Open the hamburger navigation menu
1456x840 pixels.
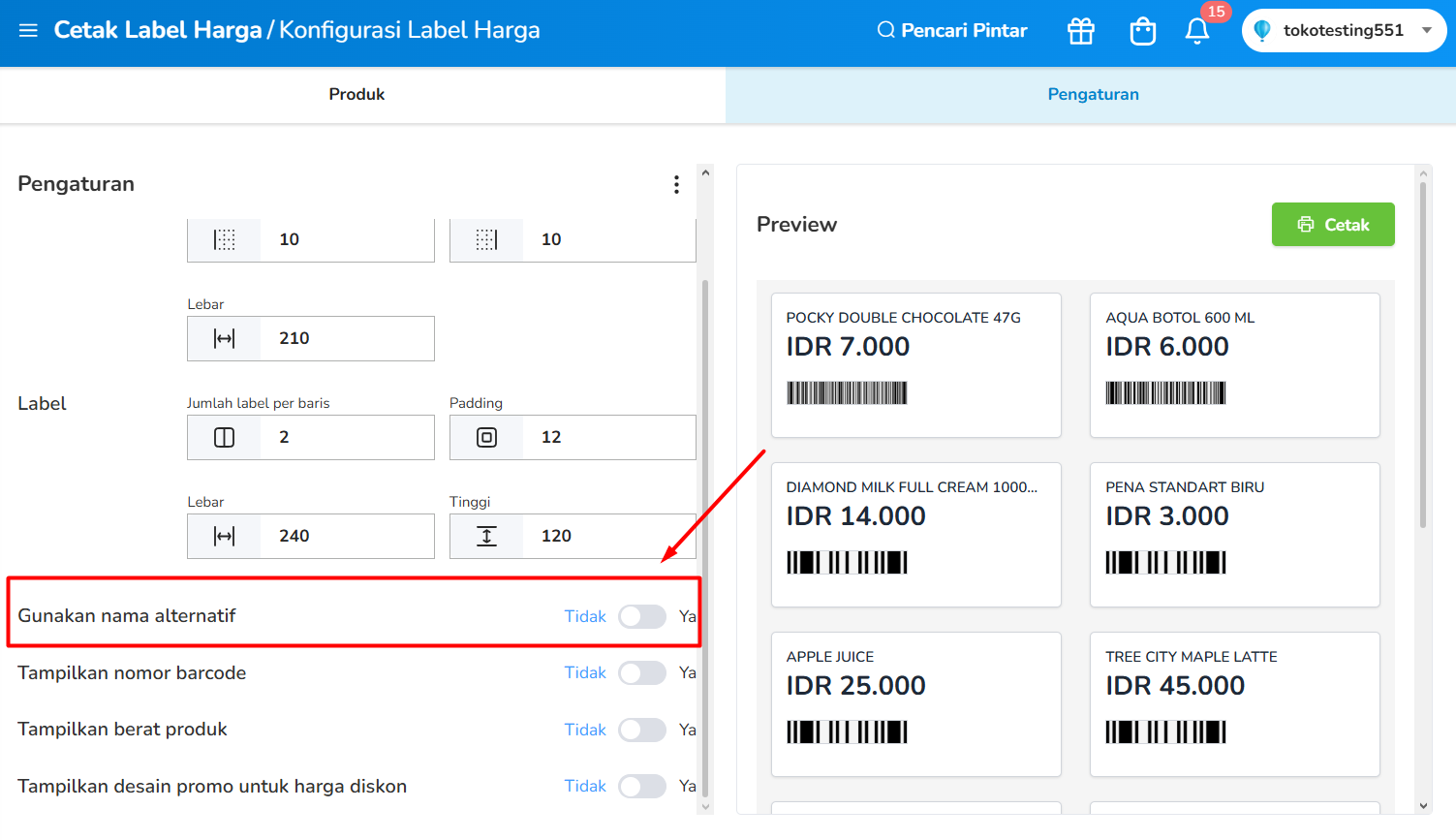click(x=28, y=30)
